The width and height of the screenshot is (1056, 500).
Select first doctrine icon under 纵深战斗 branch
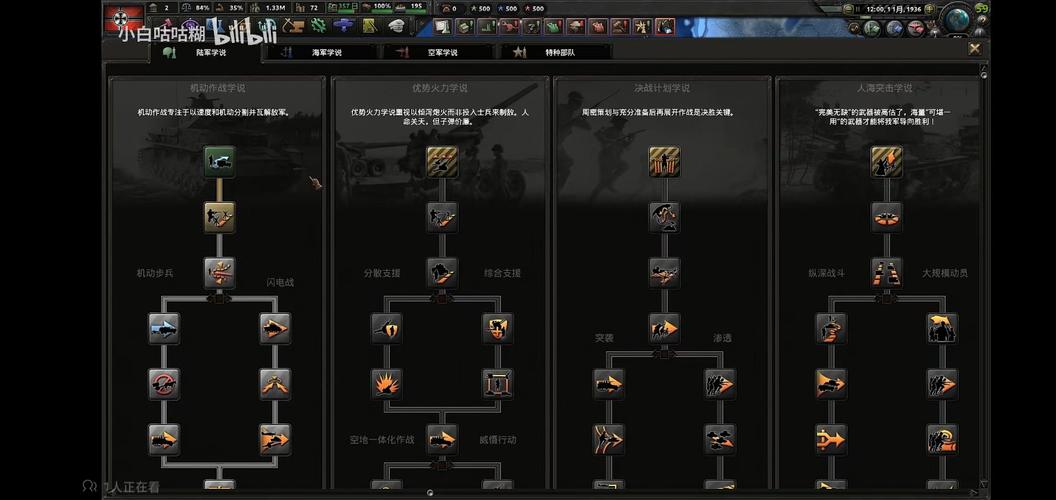pyautogui.click(x=830, y=327)
